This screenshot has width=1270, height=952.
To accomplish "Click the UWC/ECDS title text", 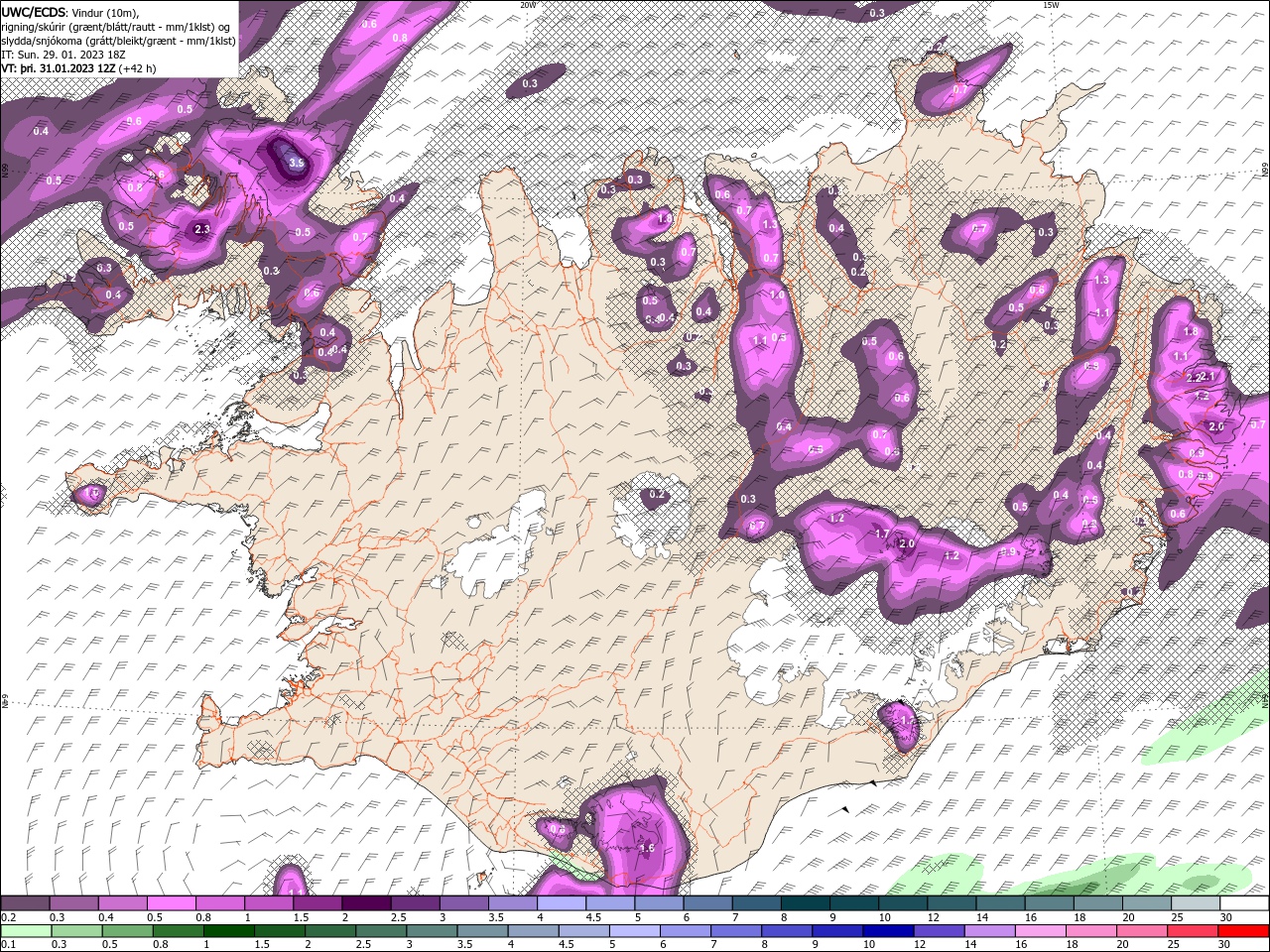I will [x=35, y=11].
